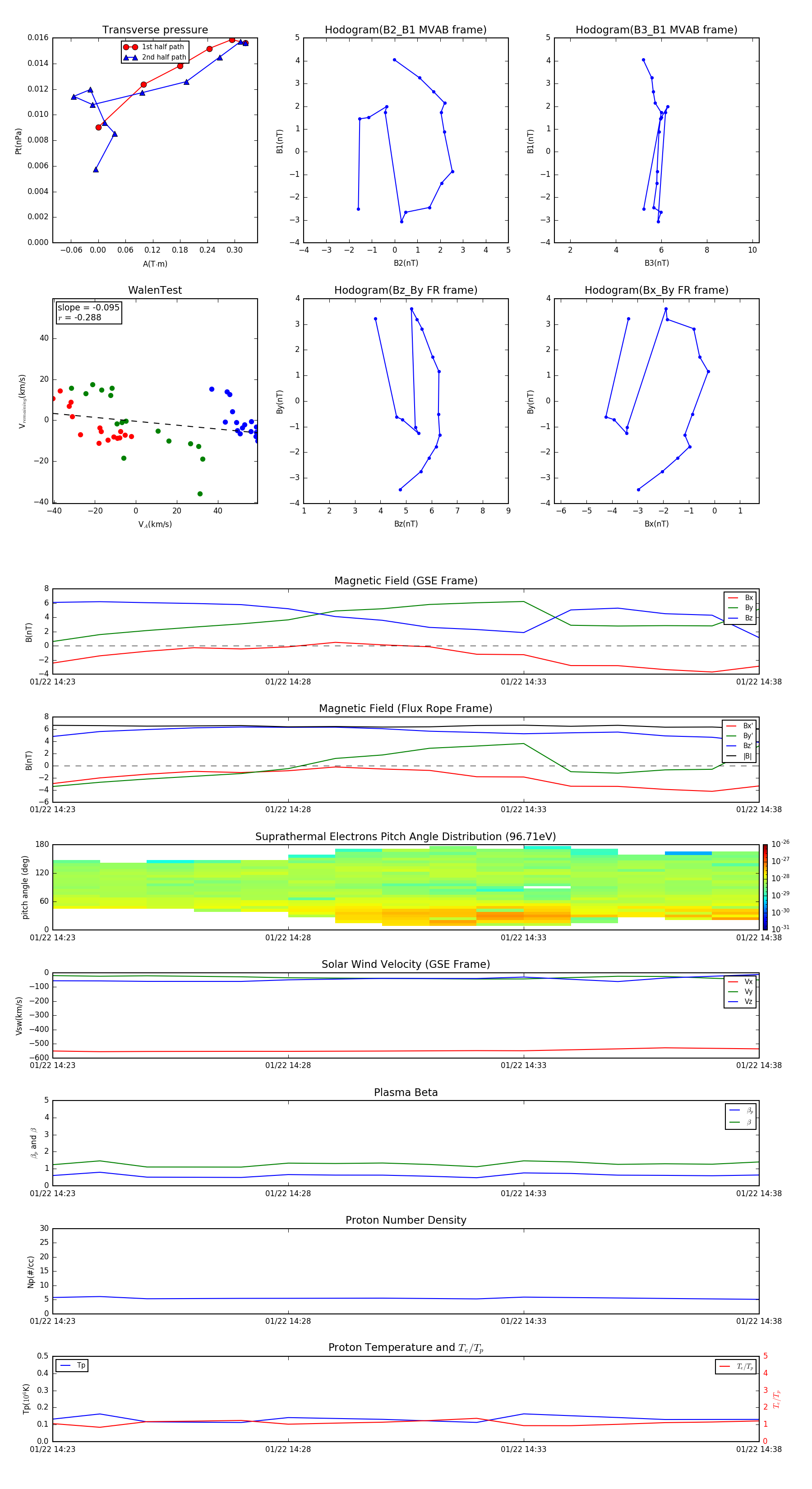
Task: Click the WalenTest plot title
Action: coord(155,290)
